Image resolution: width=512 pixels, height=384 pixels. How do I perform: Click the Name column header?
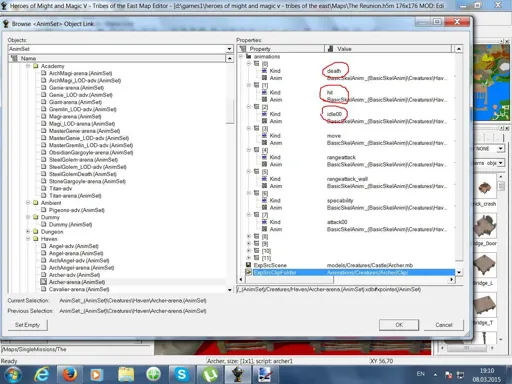117,58
